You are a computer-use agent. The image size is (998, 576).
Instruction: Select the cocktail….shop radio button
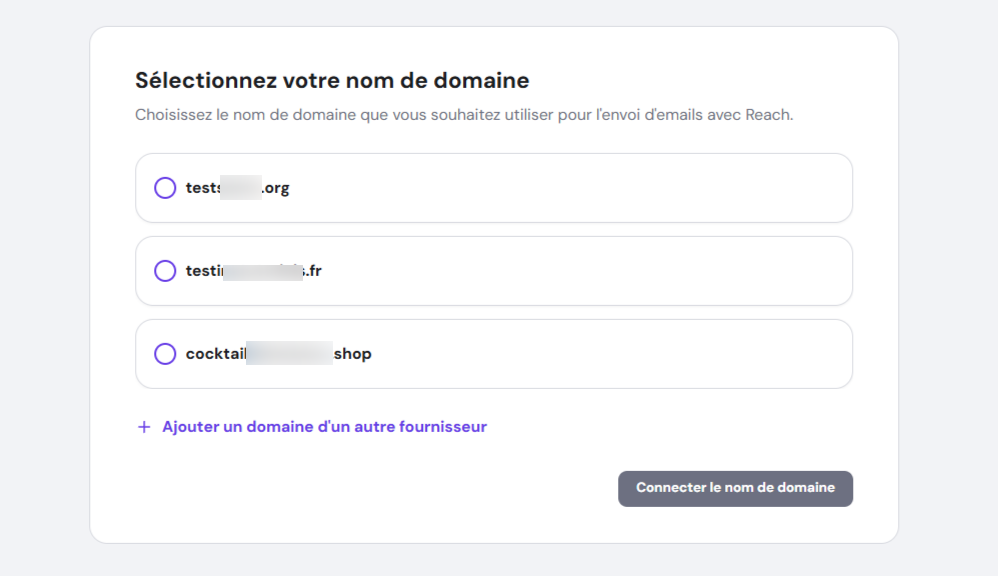(x=165, y=353)
